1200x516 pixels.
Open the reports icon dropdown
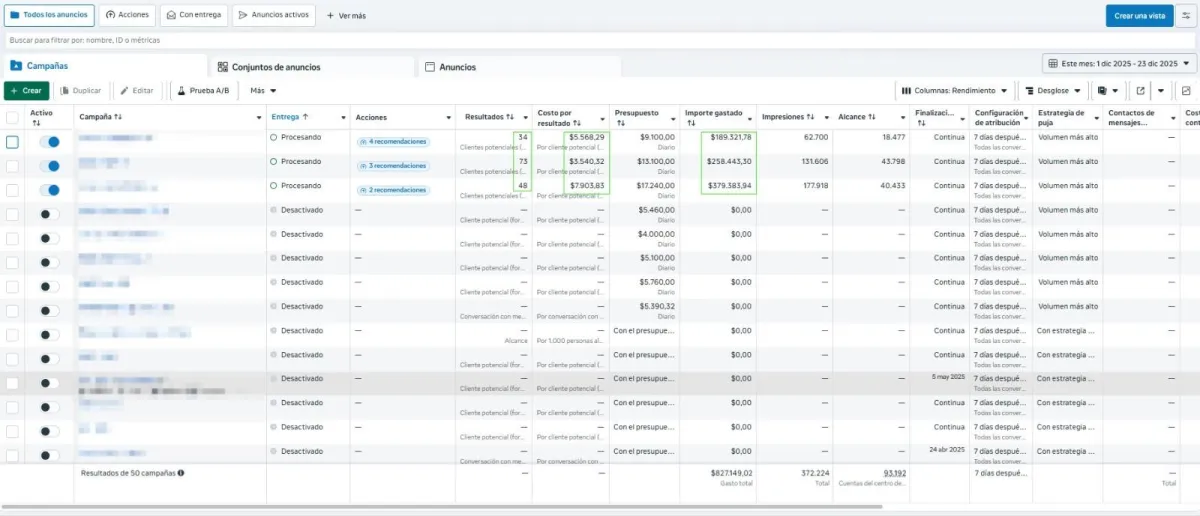1107,90
